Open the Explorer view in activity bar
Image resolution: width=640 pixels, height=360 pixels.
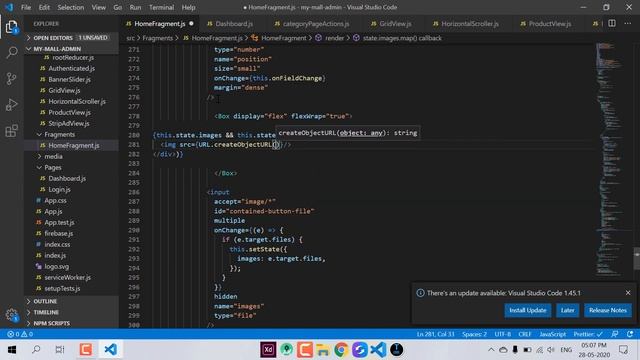coord(12,27)
